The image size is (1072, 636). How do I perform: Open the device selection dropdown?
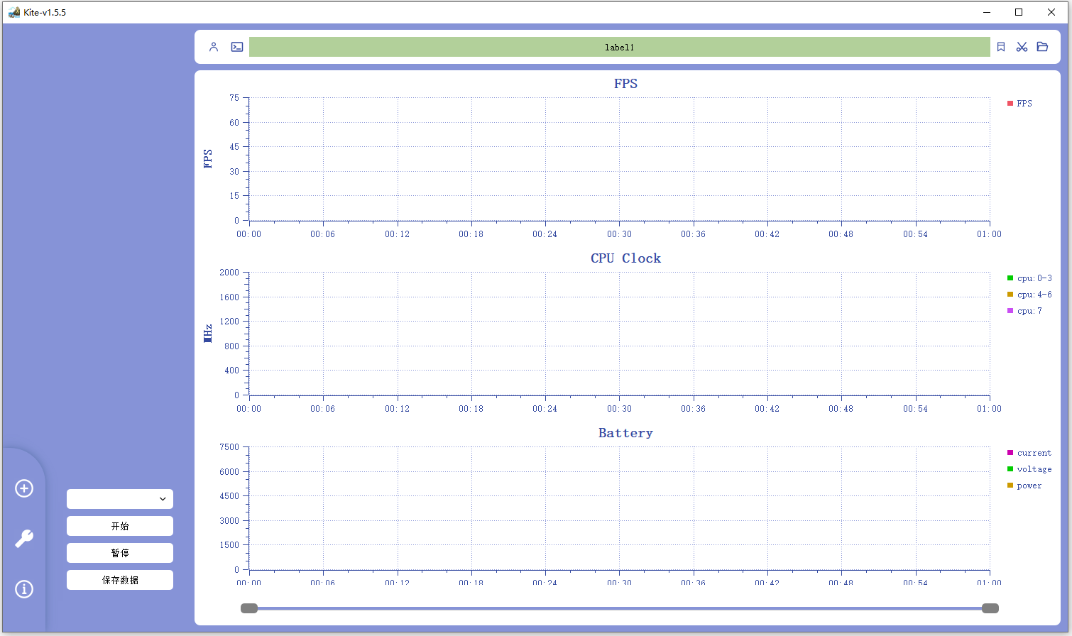[119, 498]
